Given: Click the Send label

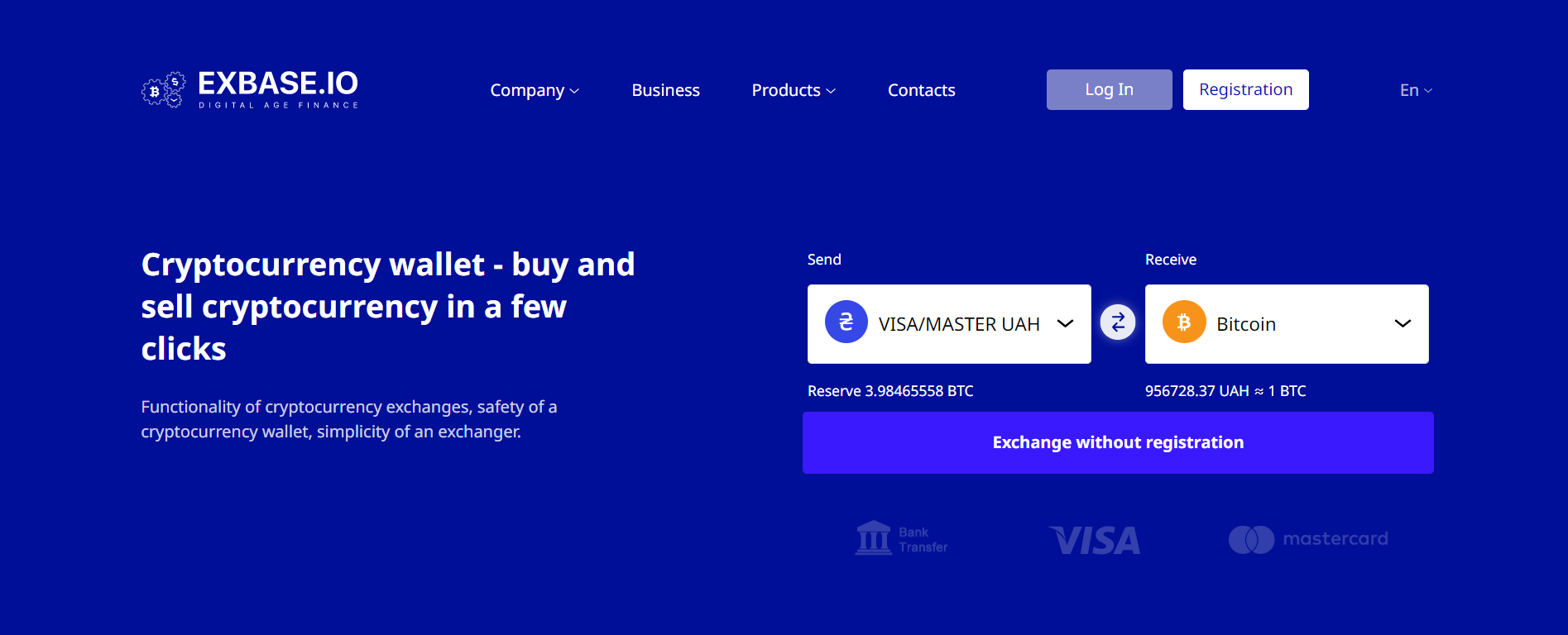Looking at the screenshot, I should click(824, 260).
